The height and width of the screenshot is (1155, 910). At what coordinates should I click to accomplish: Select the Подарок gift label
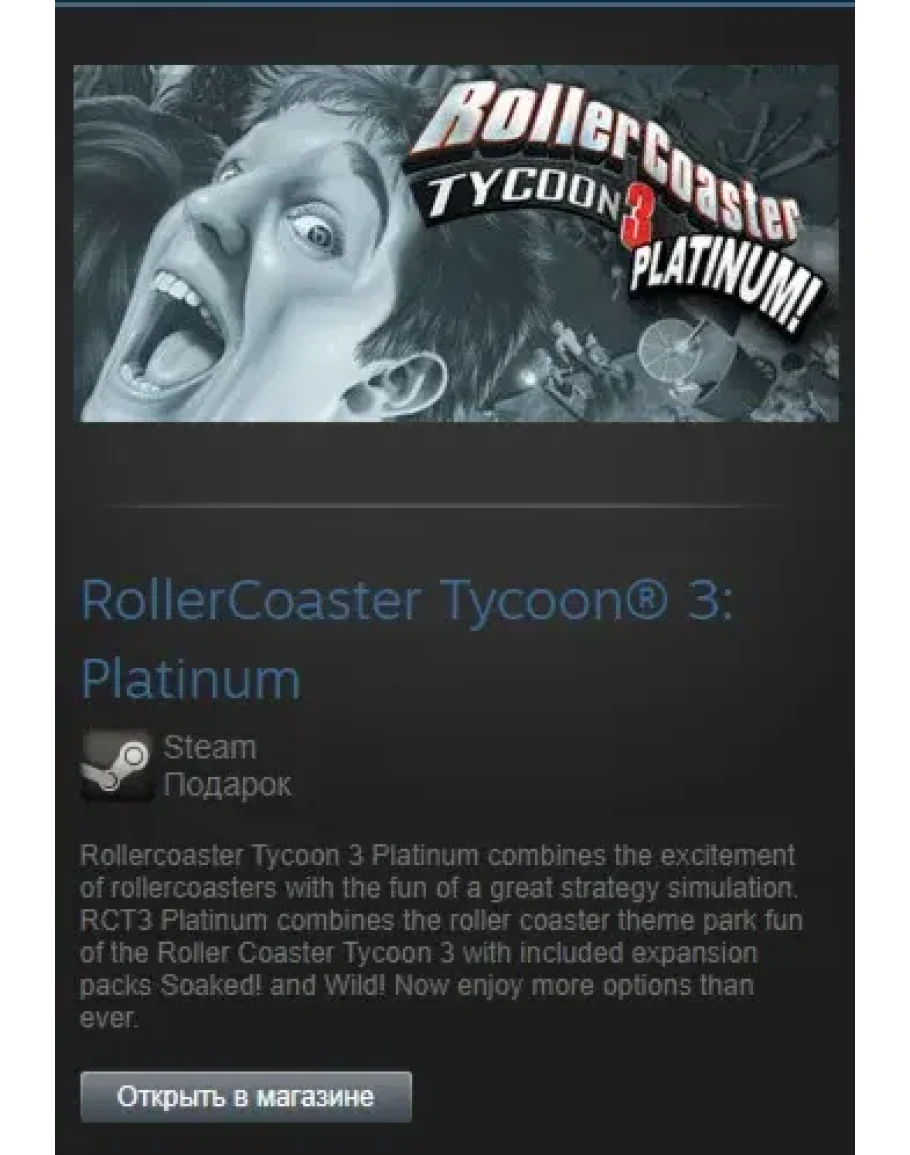[x=227, y=785]
